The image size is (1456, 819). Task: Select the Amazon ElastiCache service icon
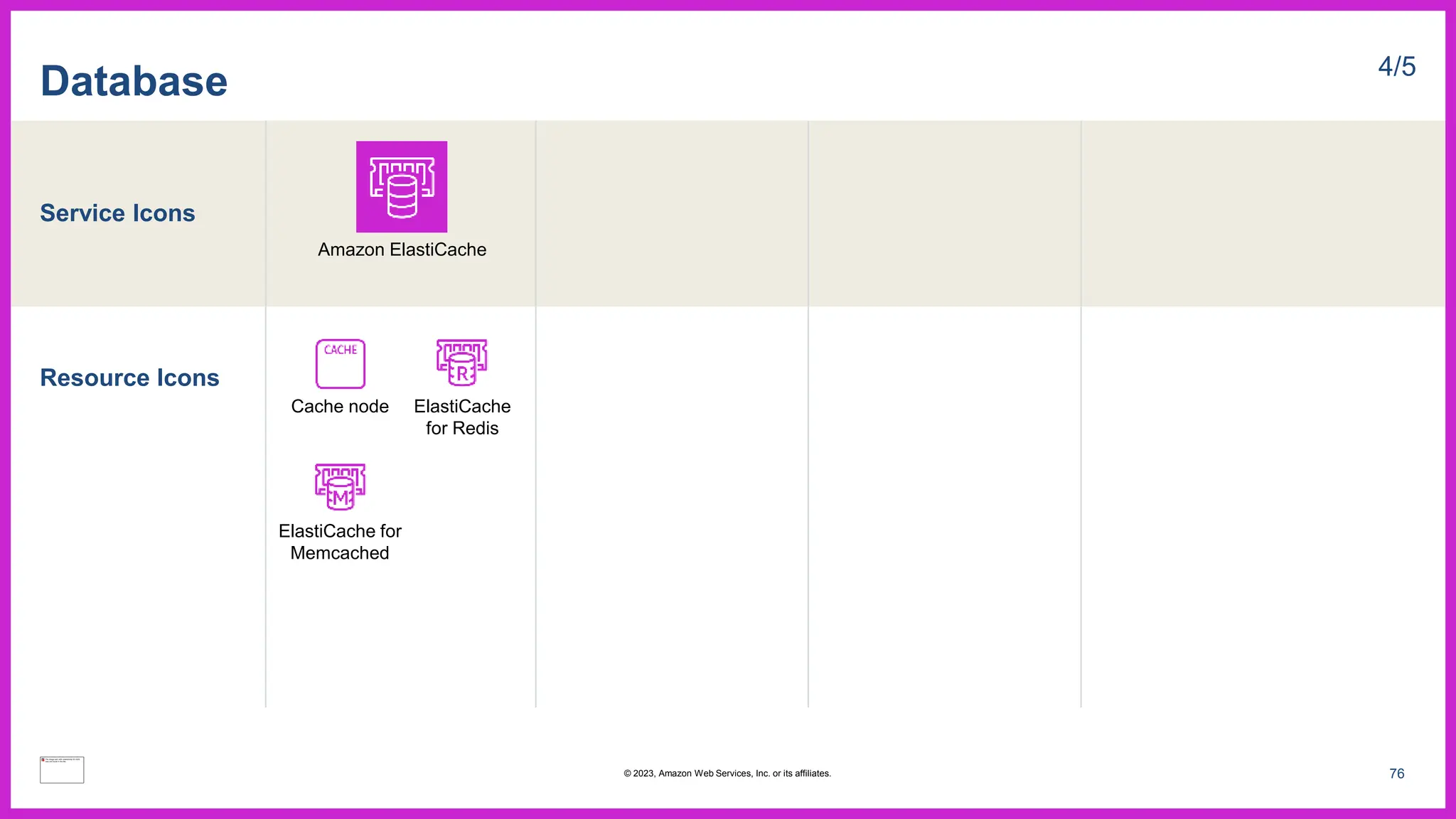tap(402, 186)
